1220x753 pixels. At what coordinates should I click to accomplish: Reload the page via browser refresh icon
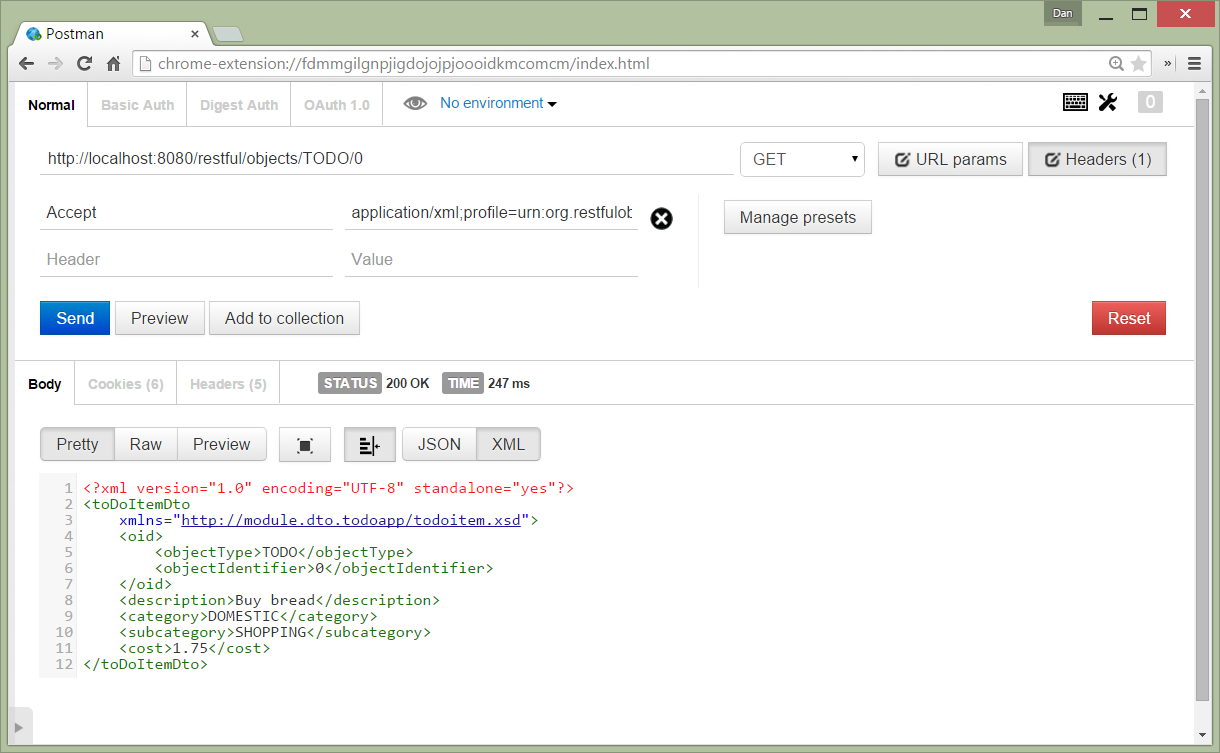[83, 63]
